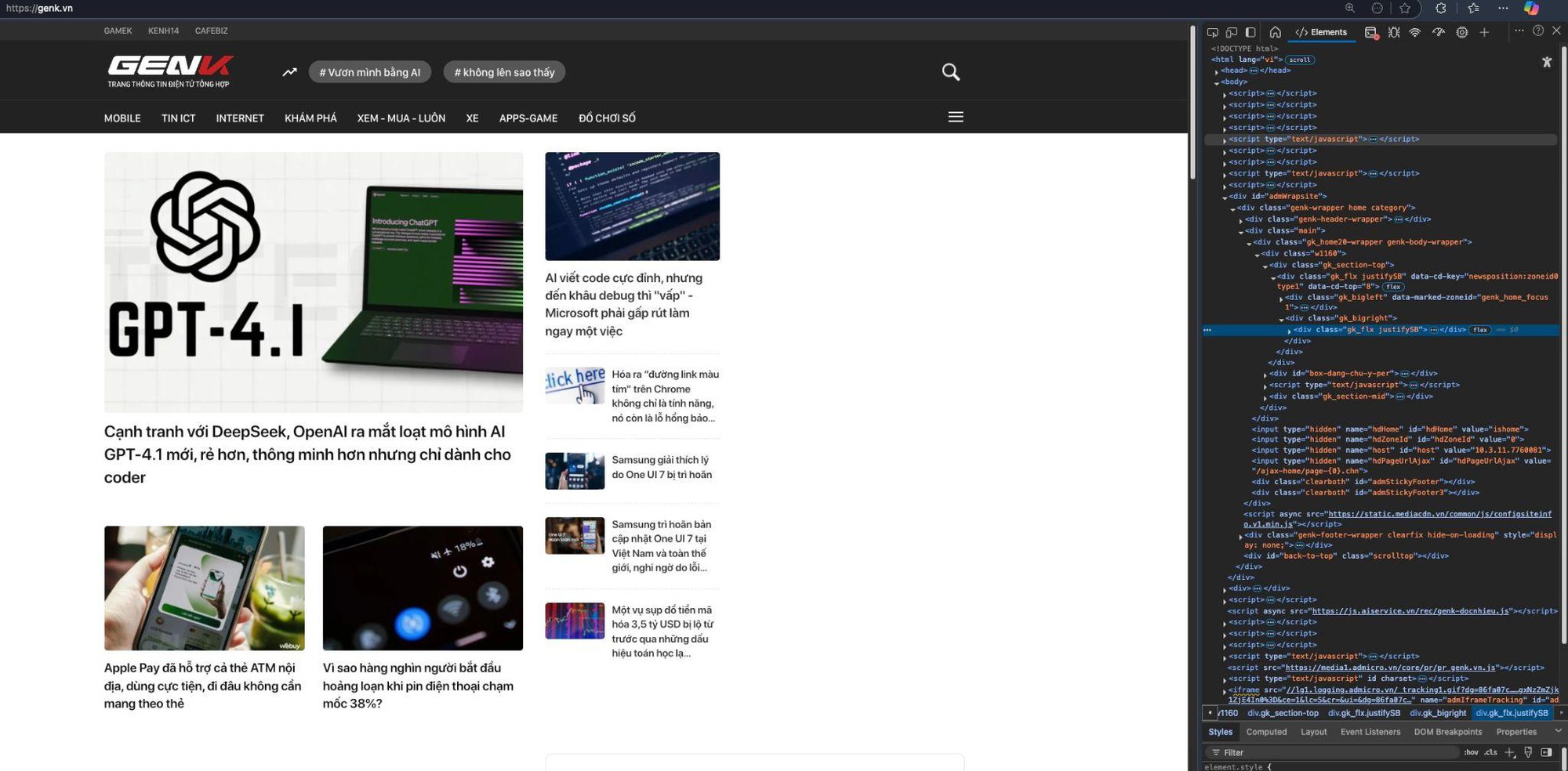Add page to favorites with star icon
Image resolution: width=1568 pixels, height=771 pixels.
click(1405, 8)
